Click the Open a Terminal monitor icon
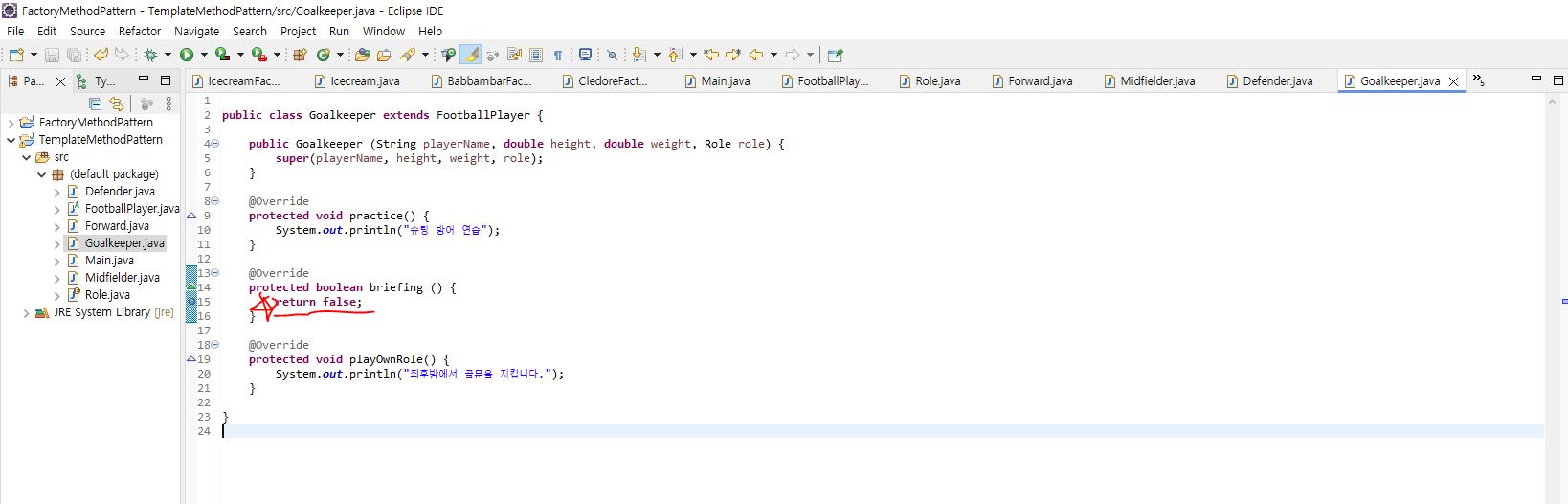The image size is (1568, 504). [x=585, y=55]
